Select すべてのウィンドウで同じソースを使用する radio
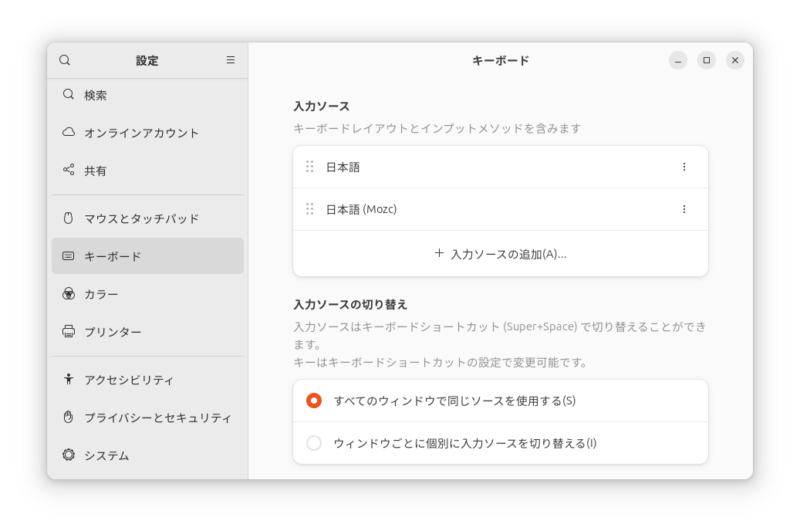This screenshot has width=800, height=531. (x=314, y=400)
